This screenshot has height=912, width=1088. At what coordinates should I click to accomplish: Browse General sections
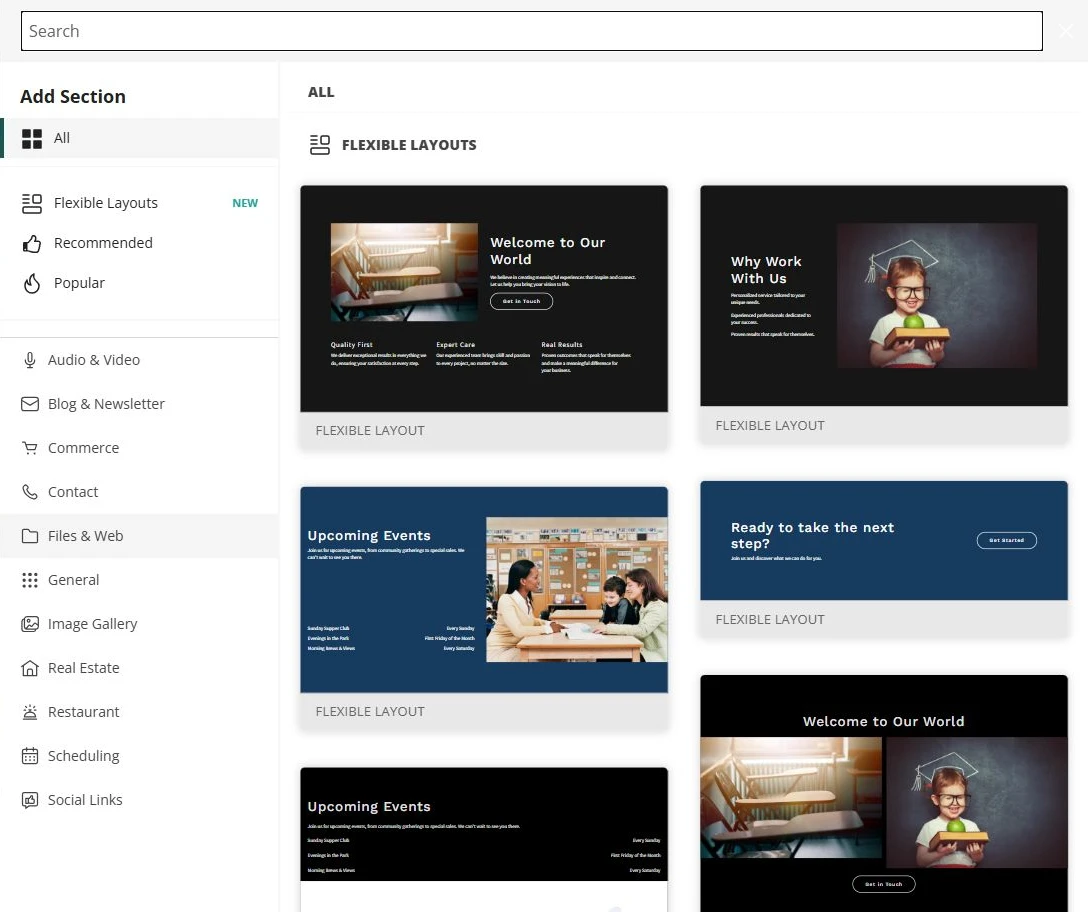140,580
